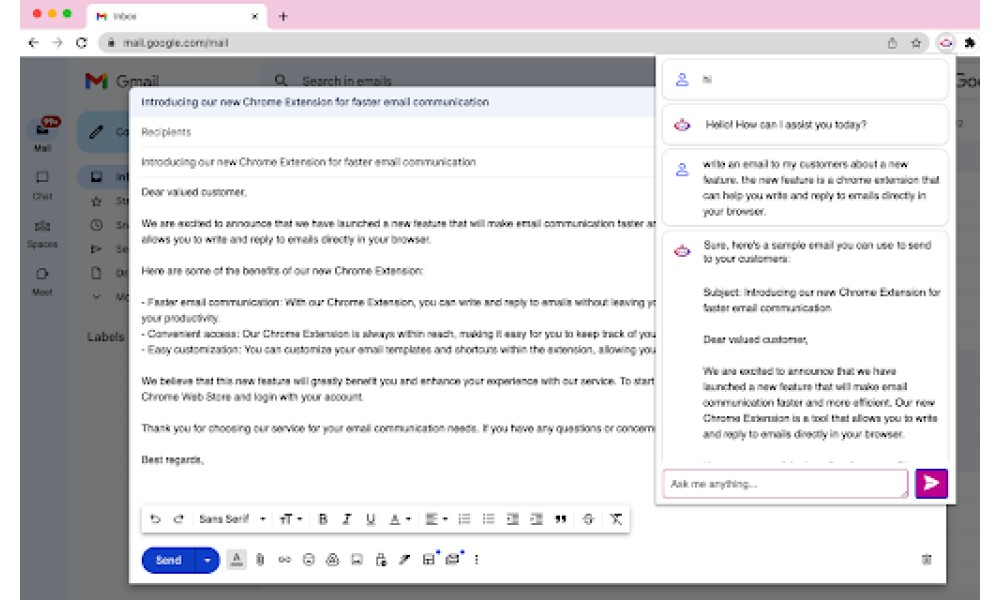Click the redo icon in formatting toolbar
The height and width of the screenshot is (600, 1000).
[179, 519]
